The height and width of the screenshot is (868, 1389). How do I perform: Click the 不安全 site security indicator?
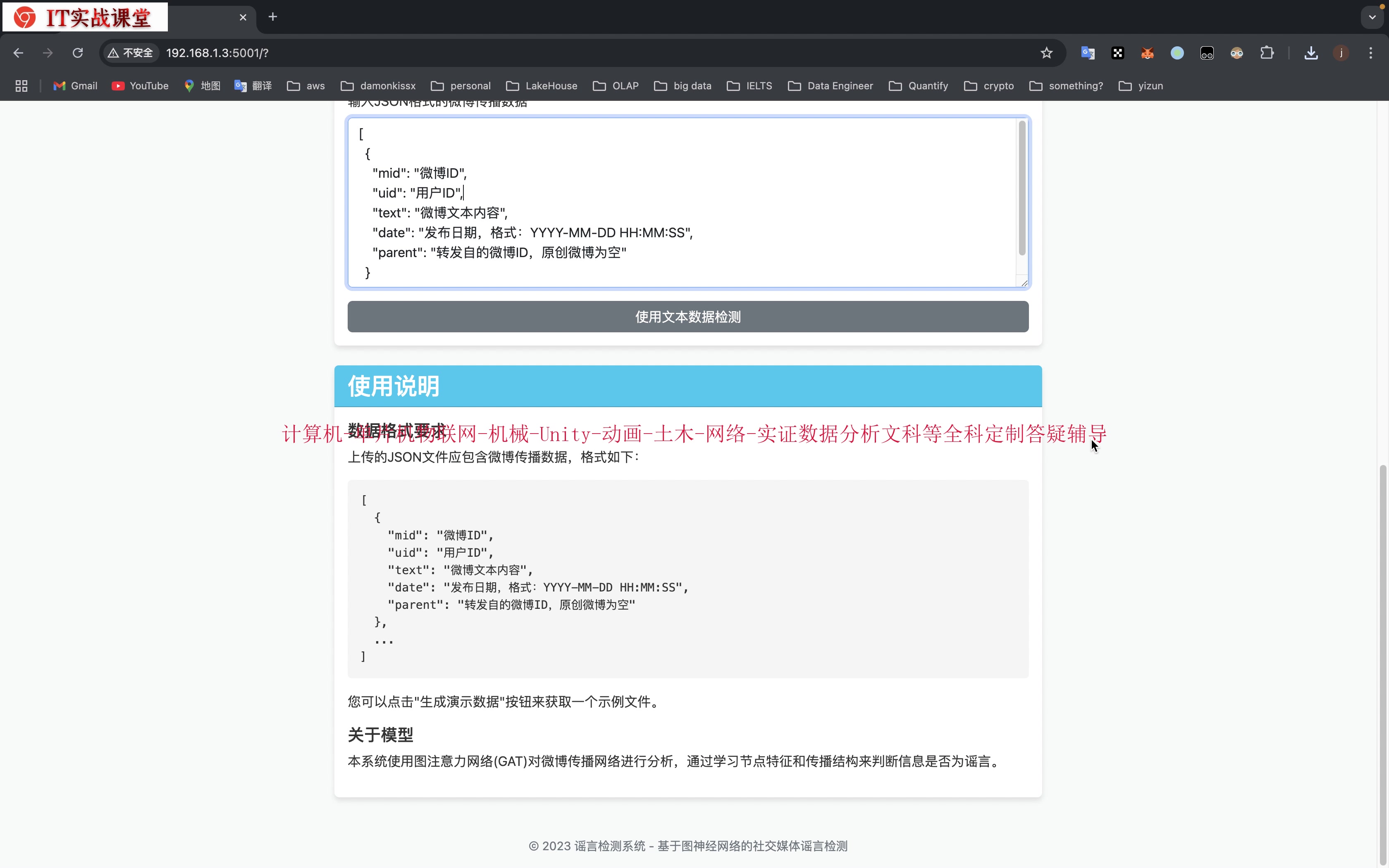[131, 53]
